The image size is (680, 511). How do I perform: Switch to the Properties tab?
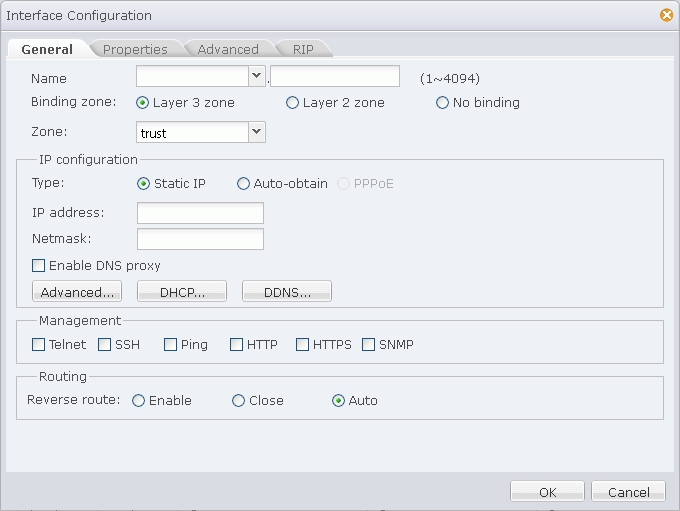click(x=135, y=49)
